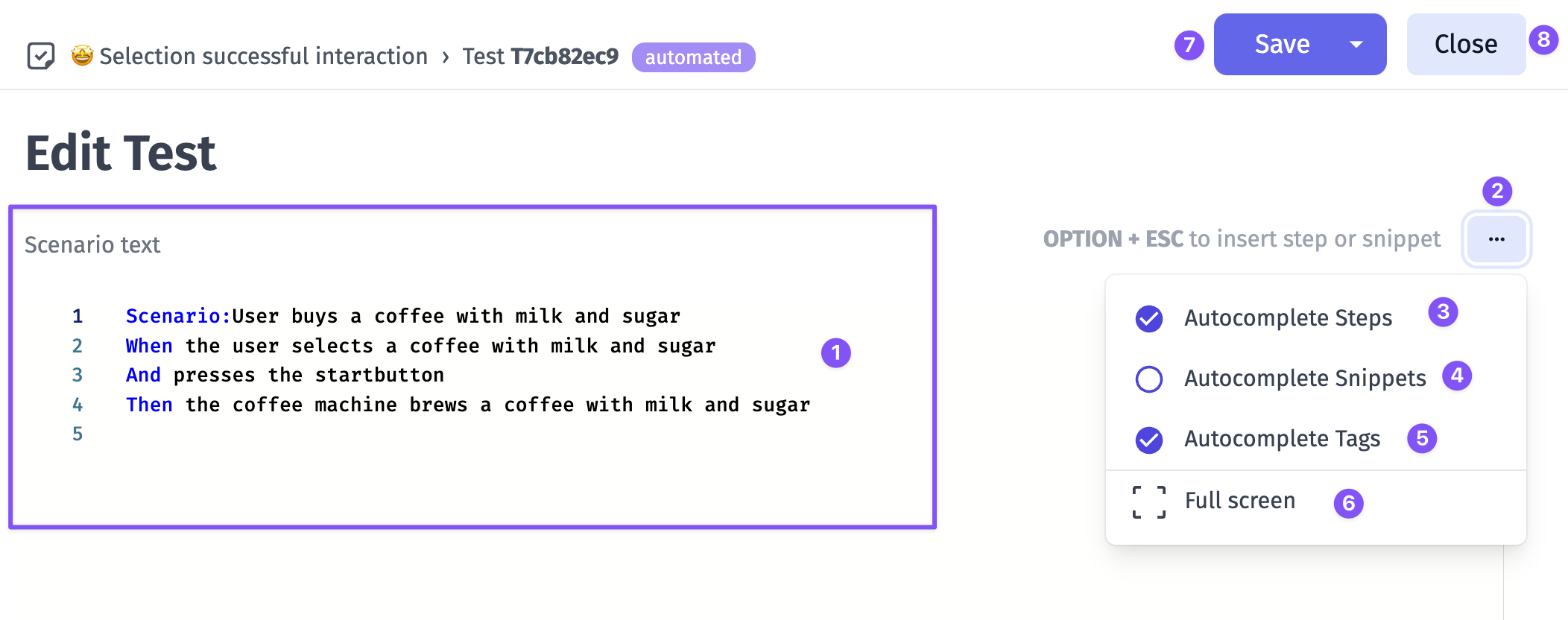The width and height of the screenshot is (1568, 620).
Task: Open Selection successful interaction breadcrumb link
Action: point(264,56)
